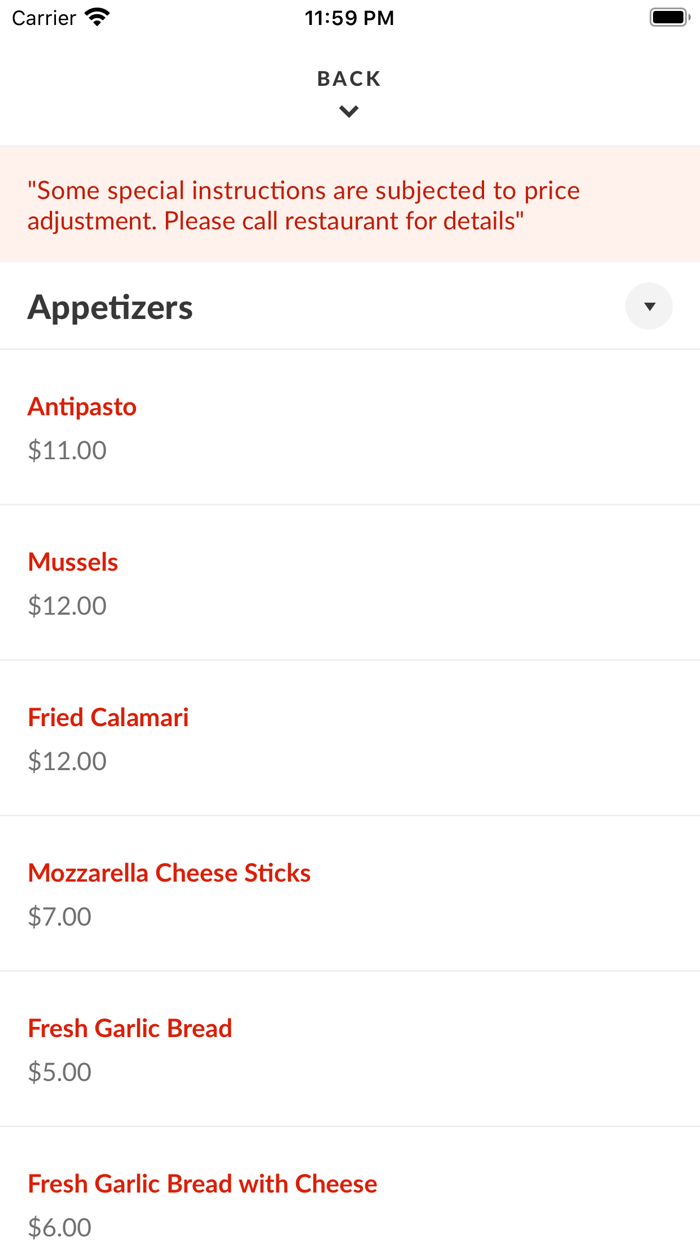This screenshot has width=700, height=1244.
Task: Tap the special instructions price notice banner
Action: pyautogui.click(x=350, y=205)
